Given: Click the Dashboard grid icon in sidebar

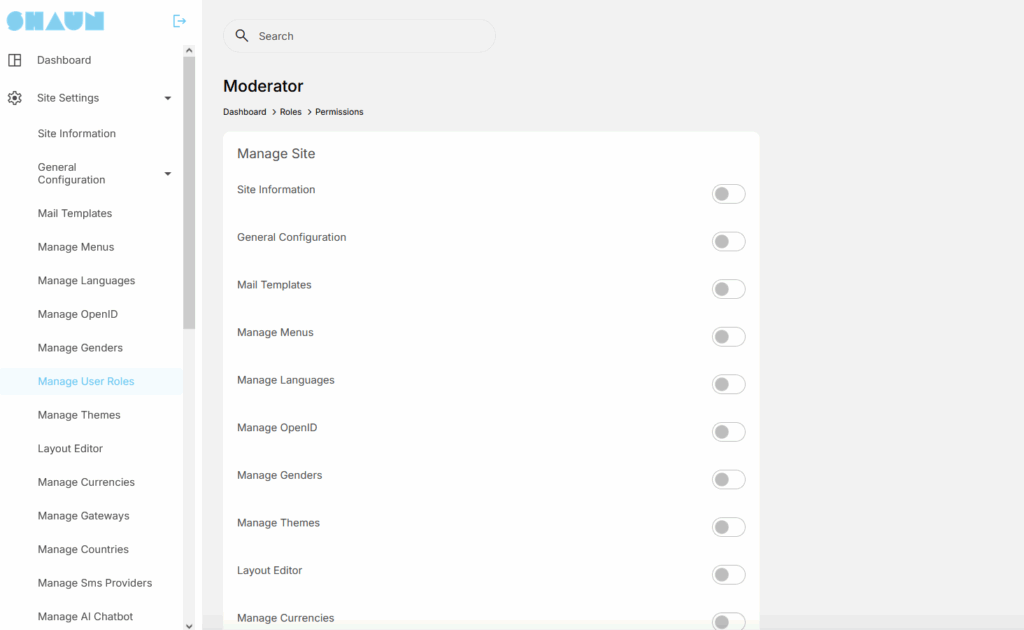Looking at the screenshot, I should tap(15, 60).
